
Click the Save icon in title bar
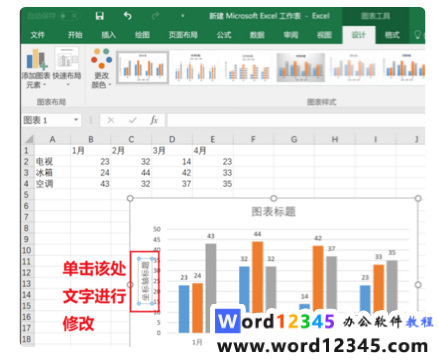(x=99, y=16)
